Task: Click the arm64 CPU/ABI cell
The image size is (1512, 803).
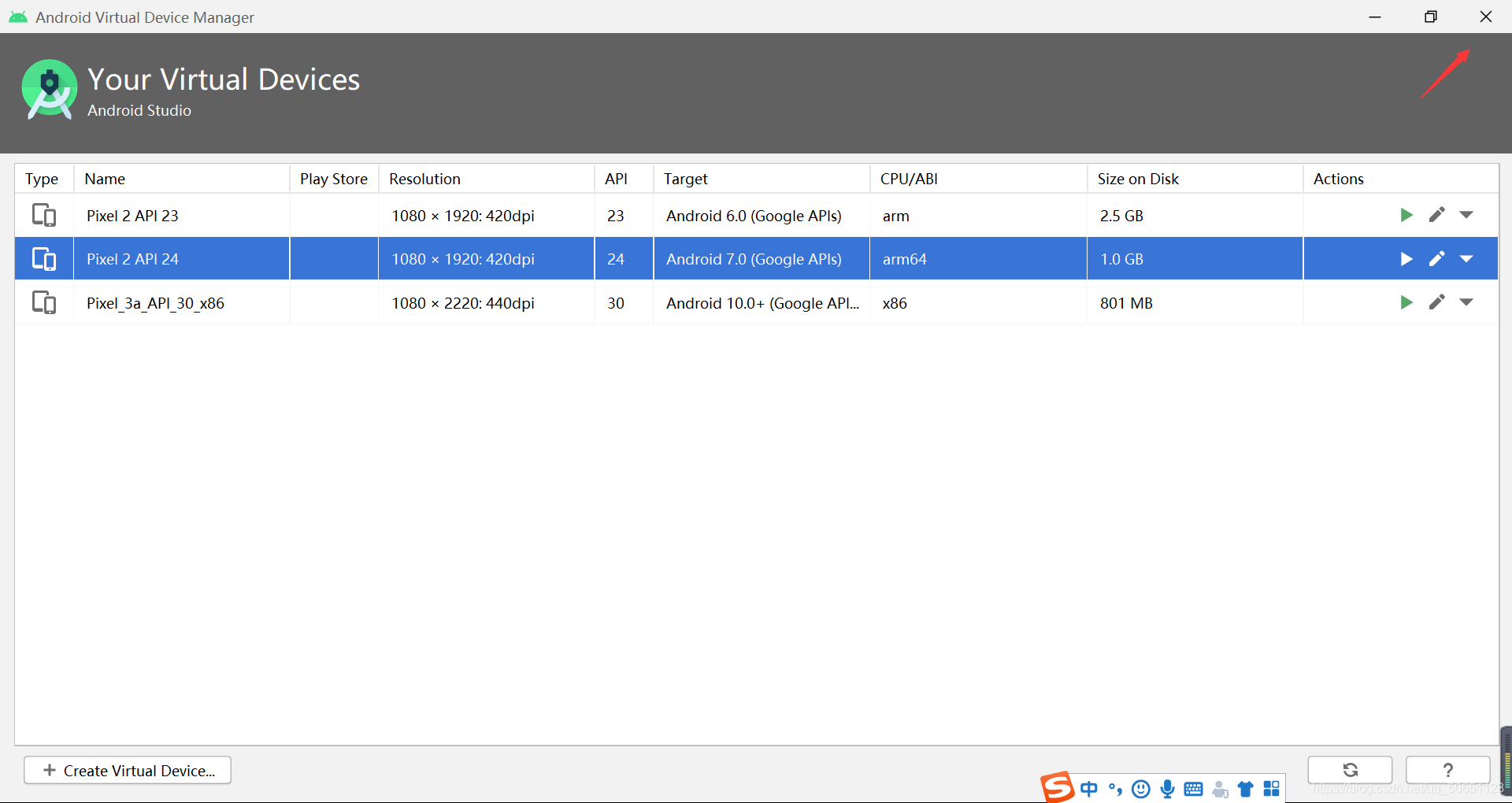Action: [x=979, y=259]
